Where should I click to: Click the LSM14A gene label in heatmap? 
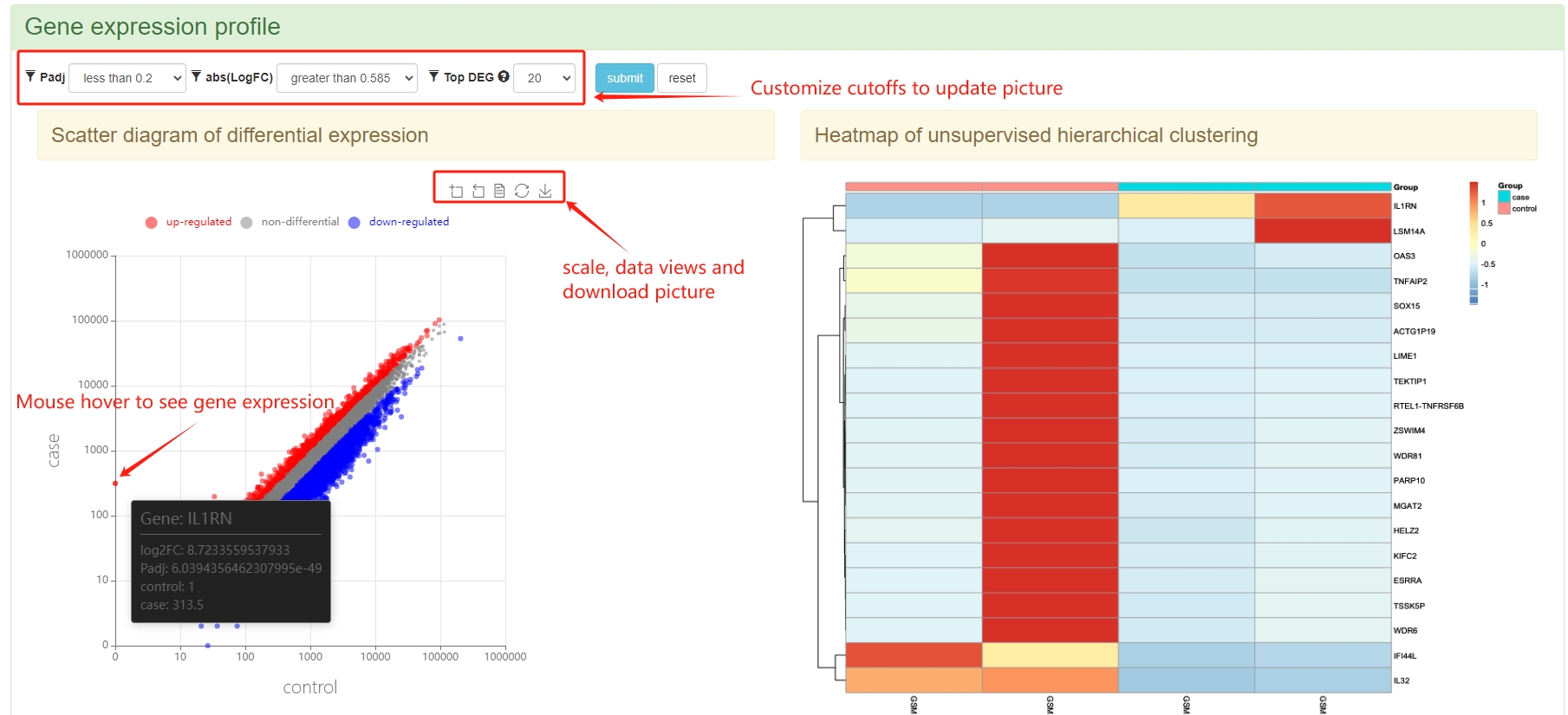[1409, 231]
